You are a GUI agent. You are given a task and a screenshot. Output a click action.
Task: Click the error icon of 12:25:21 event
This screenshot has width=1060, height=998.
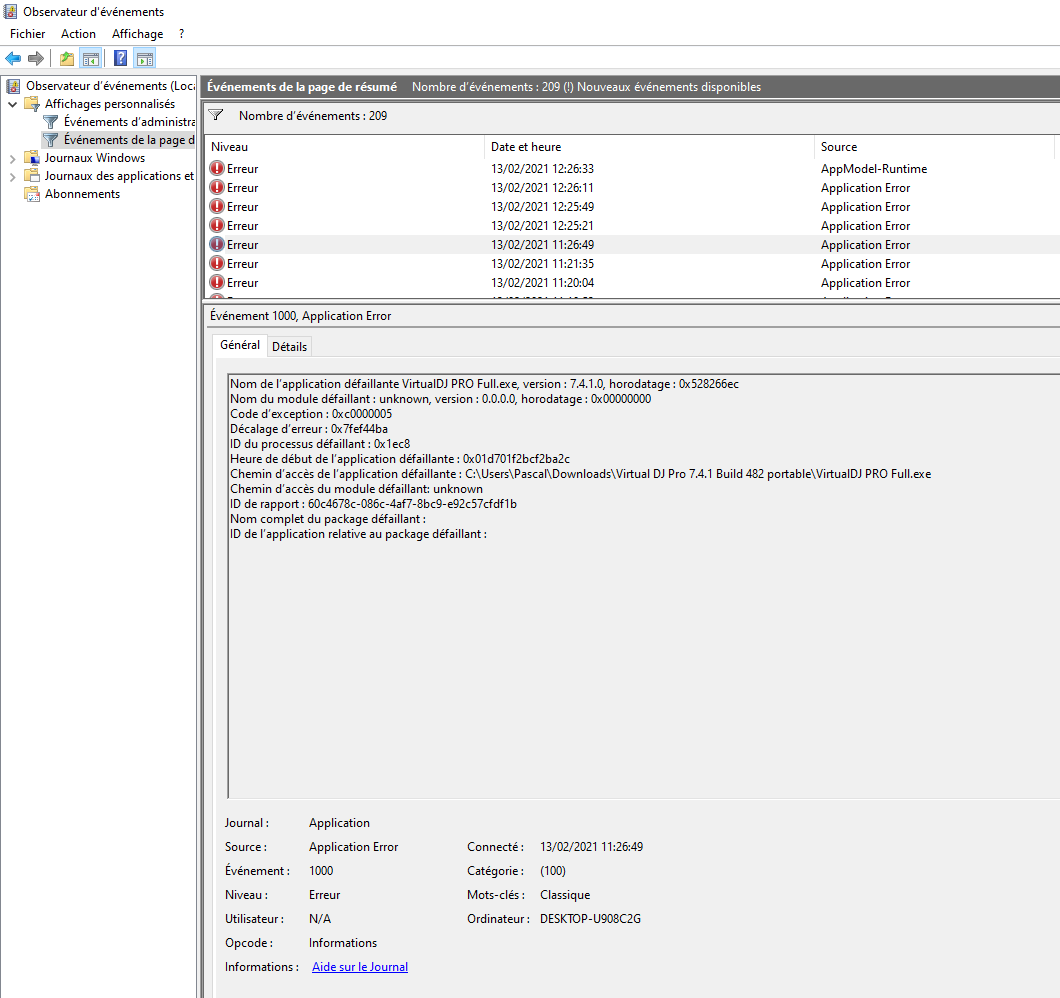pos(217,225)
